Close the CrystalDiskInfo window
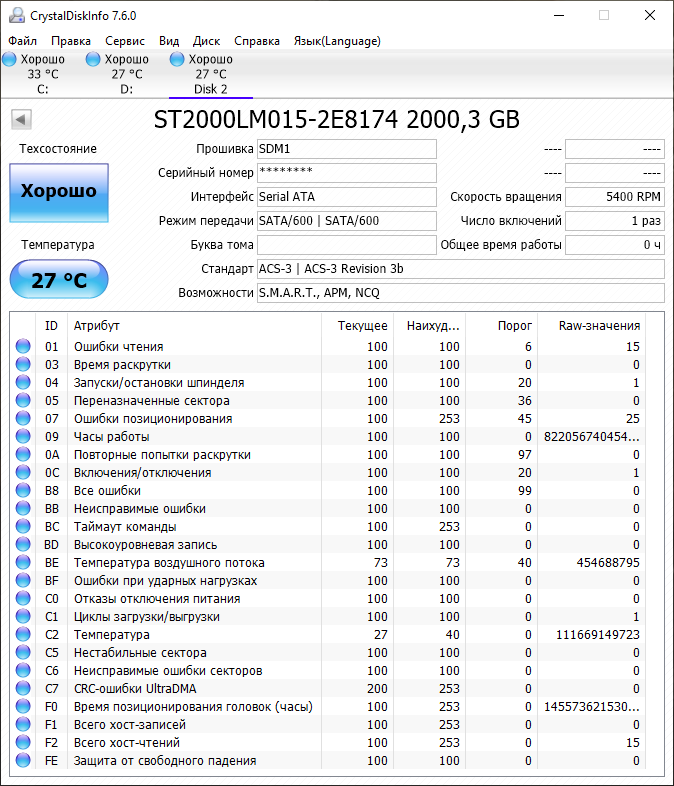 pos(650,16)
